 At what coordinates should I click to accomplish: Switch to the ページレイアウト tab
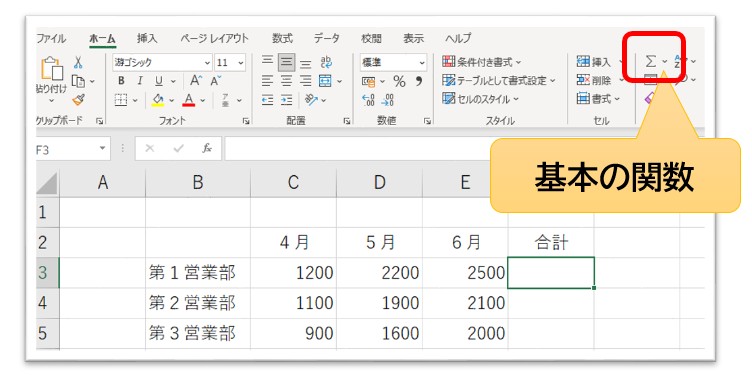click(214, 38)
